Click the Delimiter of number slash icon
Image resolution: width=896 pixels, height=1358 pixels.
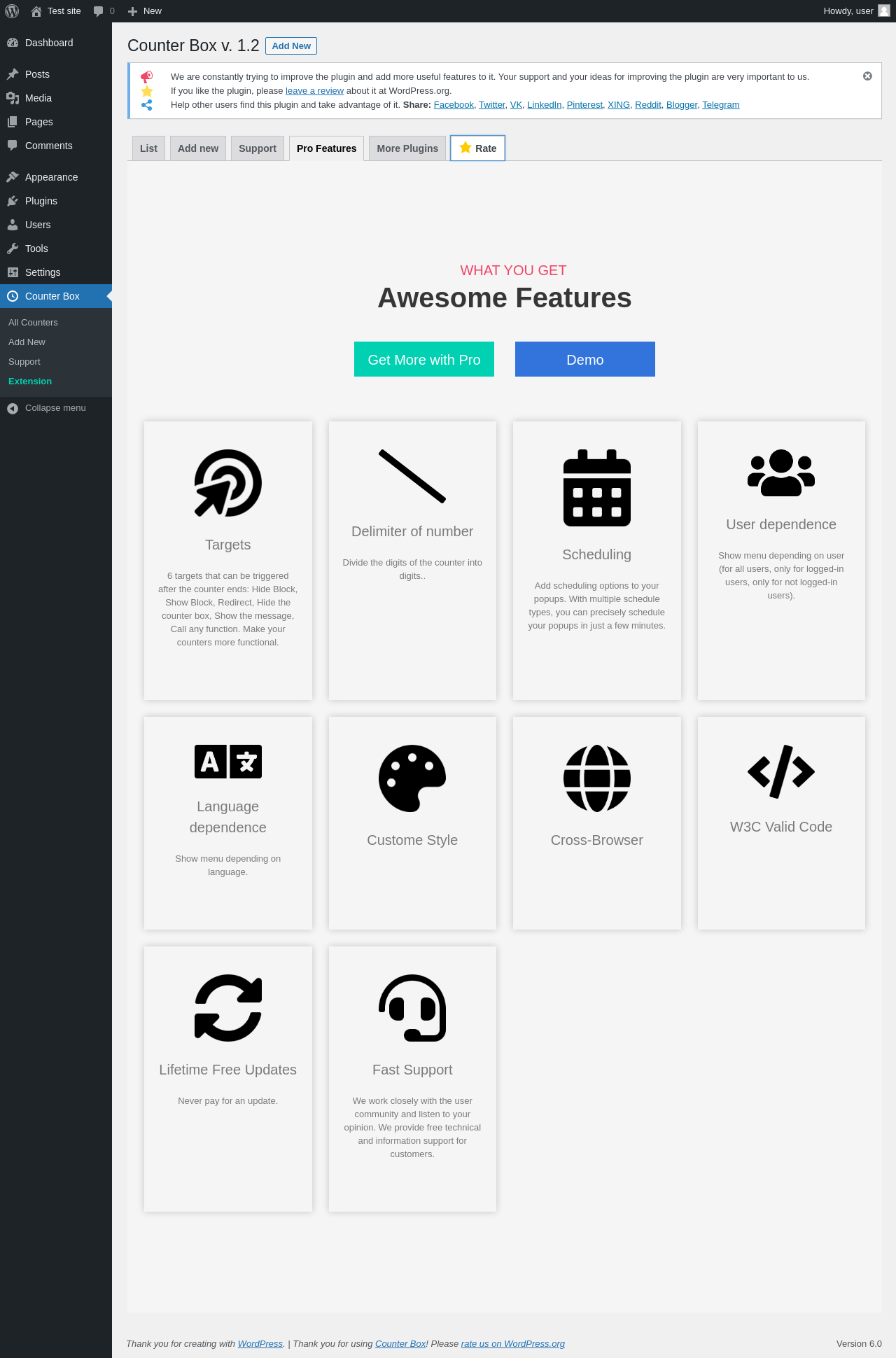(x=412, y=476)
